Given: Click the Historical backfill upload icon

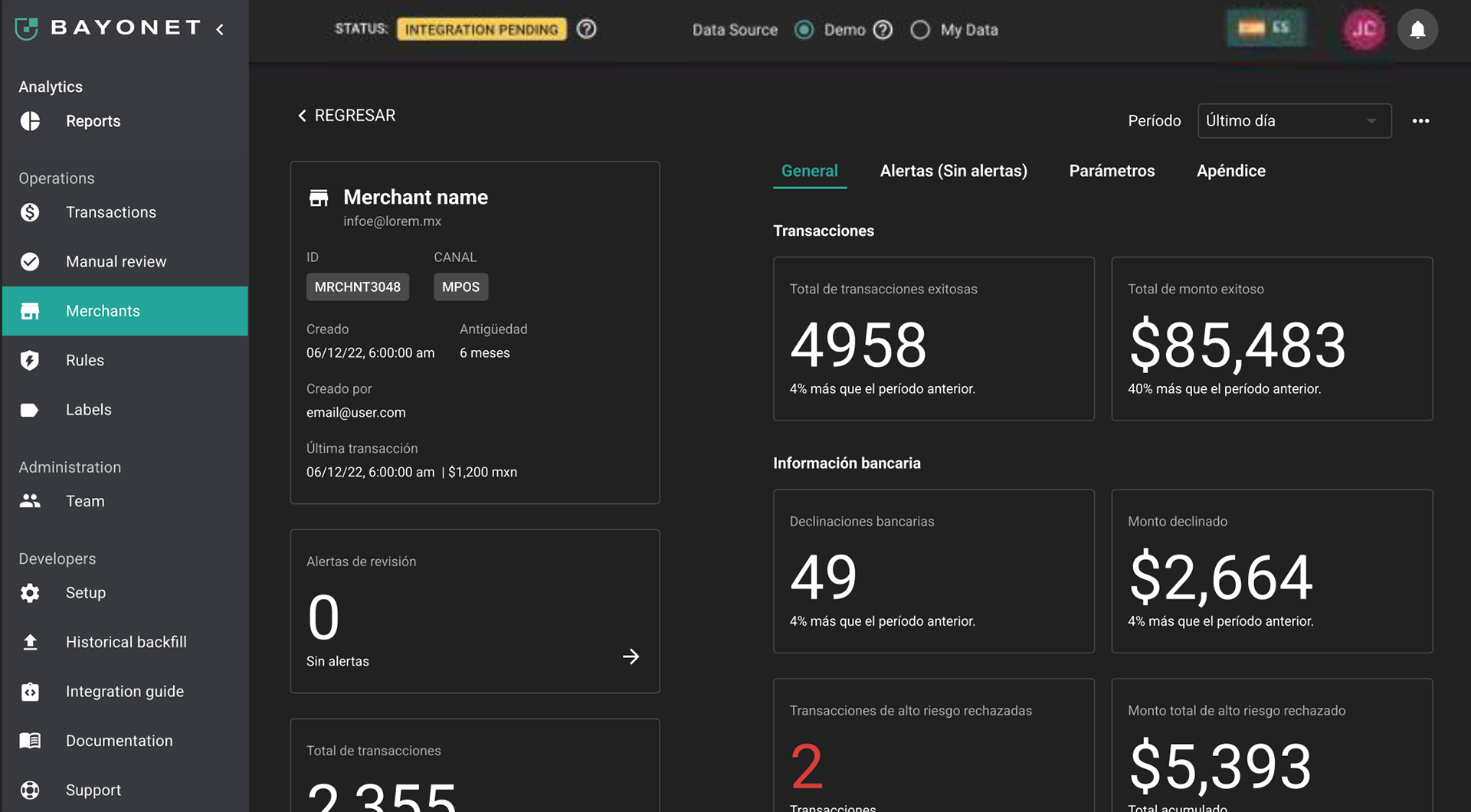Looking at the screenshot, I should pyautogui.click(x=30, y=642).
